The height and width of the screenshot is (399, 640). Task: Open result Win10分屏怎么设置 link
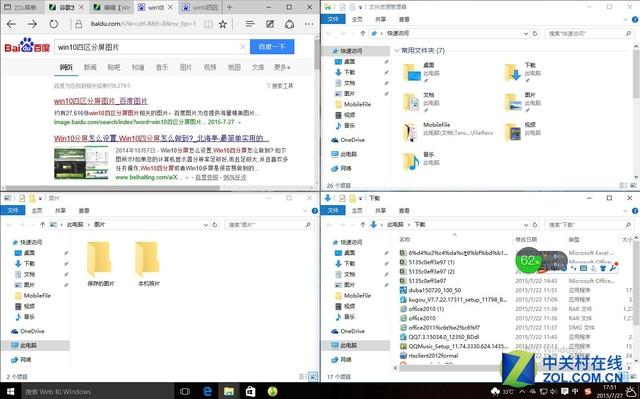[161, 138]
